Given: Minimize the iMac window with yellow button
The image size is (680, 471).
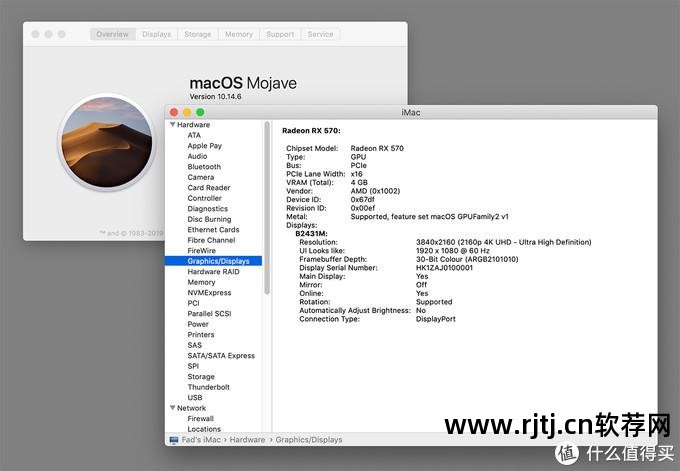Looking at the screenshot, I should pyautogui.click(x=187, y=112).
